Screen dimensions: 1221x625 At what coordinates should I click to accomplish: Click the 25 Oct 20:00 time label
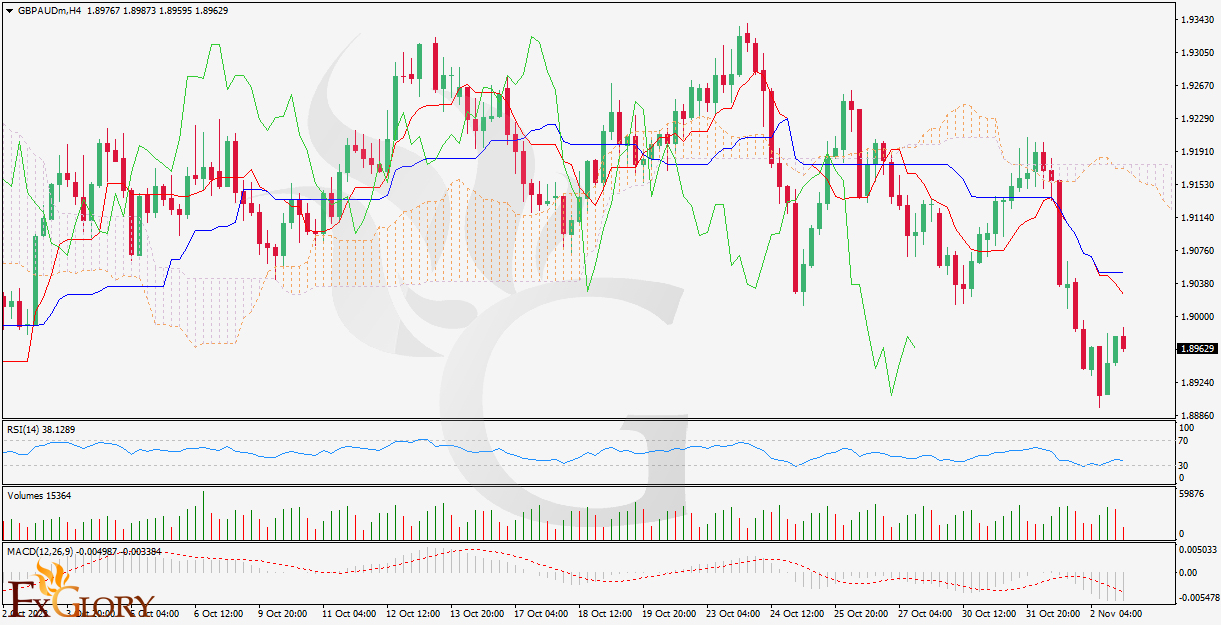coord(862,612)
